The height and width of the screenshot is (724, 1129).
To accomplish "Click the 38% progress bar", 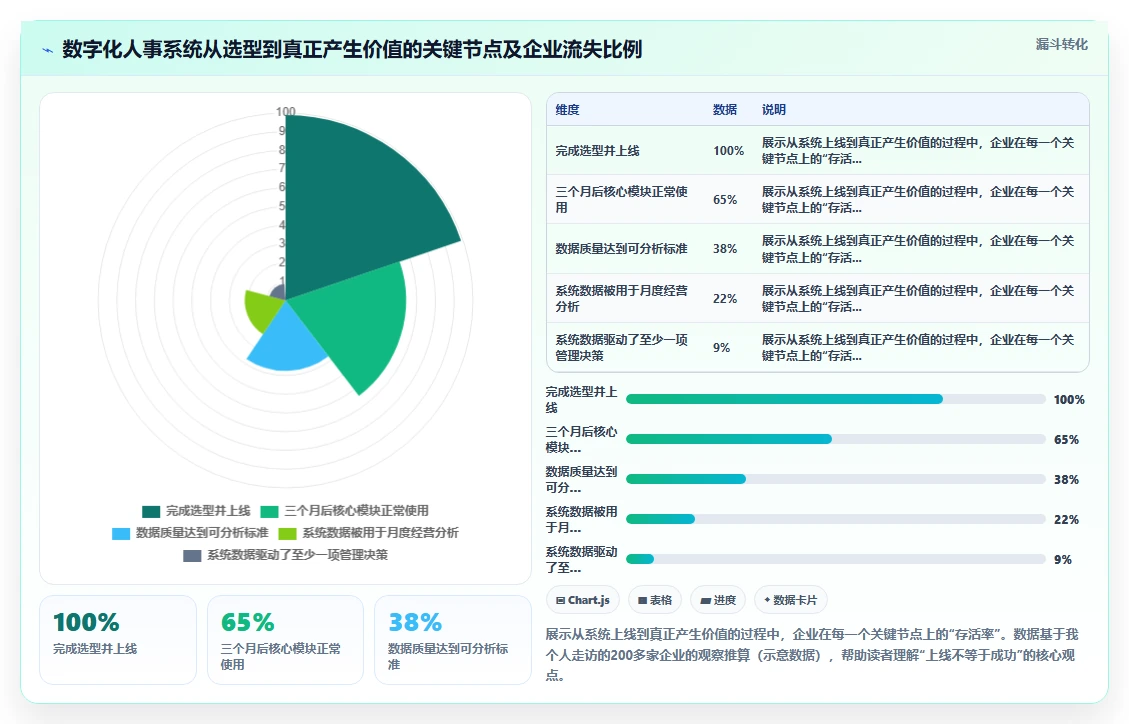I will point(835,479).
